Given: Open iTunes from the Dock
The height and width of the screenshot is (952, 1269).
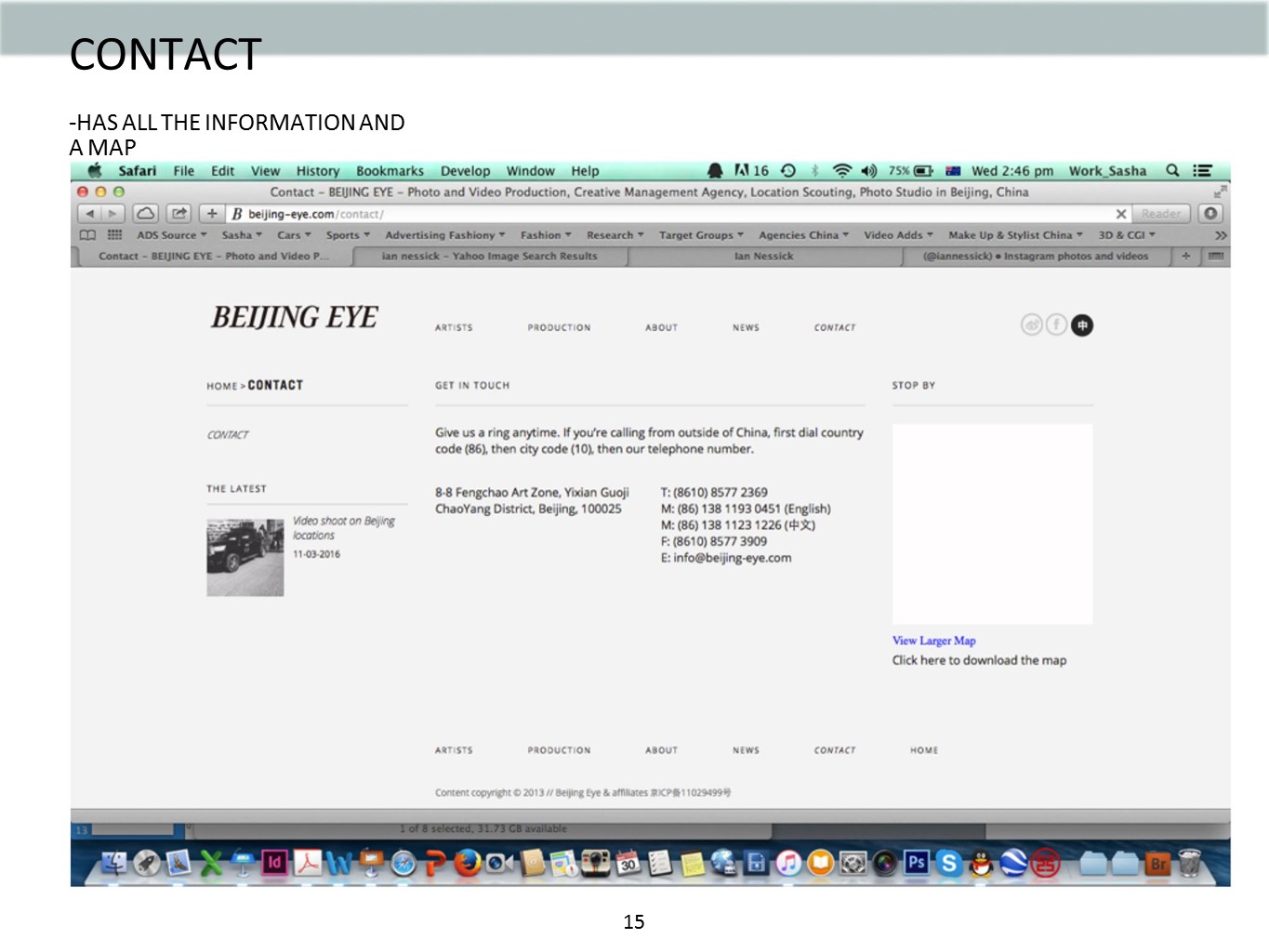Looking at the screenshot, I should point(788,864).
